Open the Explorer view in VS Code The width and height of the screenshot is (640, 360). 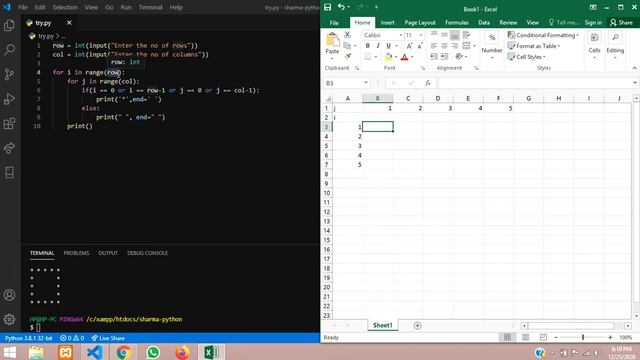click(9, 26)
